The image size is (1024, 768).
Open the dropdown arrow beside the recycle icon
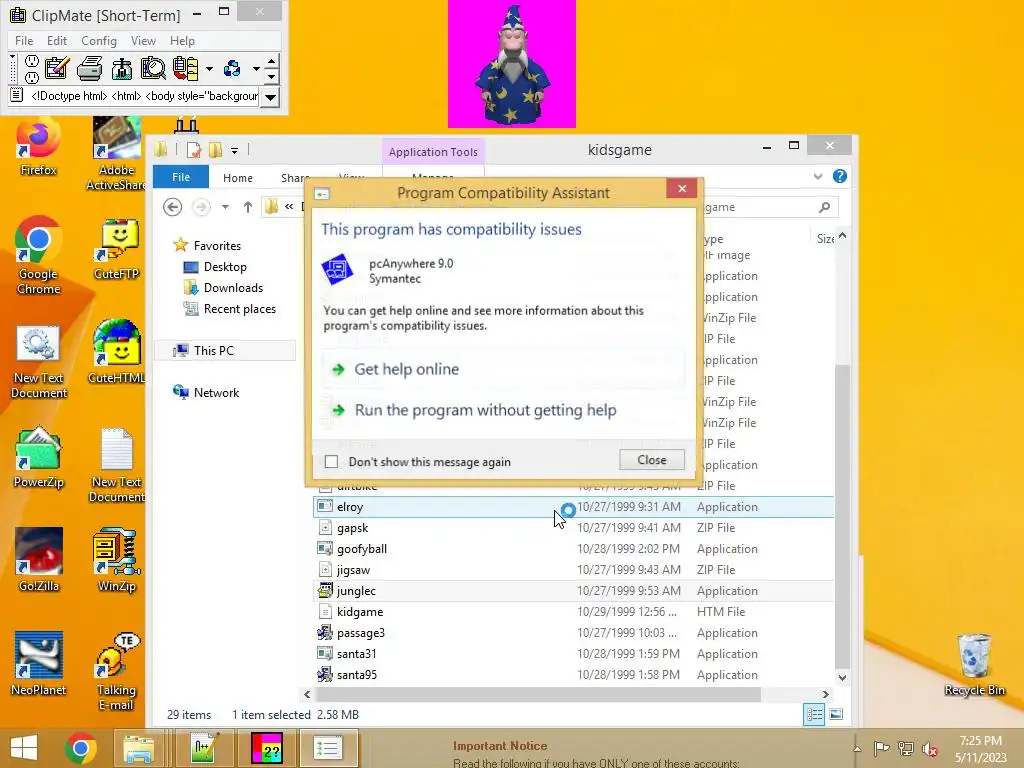pos(256,69)
